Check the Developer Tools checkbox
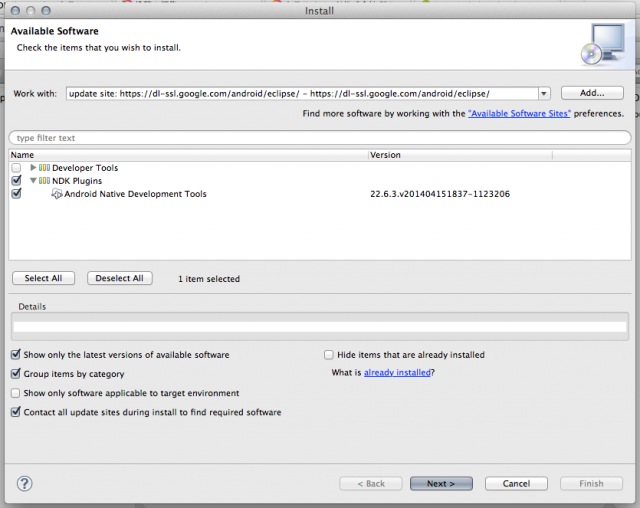The height and width of the screenshot is (508, 640). (x=16, y=168)
